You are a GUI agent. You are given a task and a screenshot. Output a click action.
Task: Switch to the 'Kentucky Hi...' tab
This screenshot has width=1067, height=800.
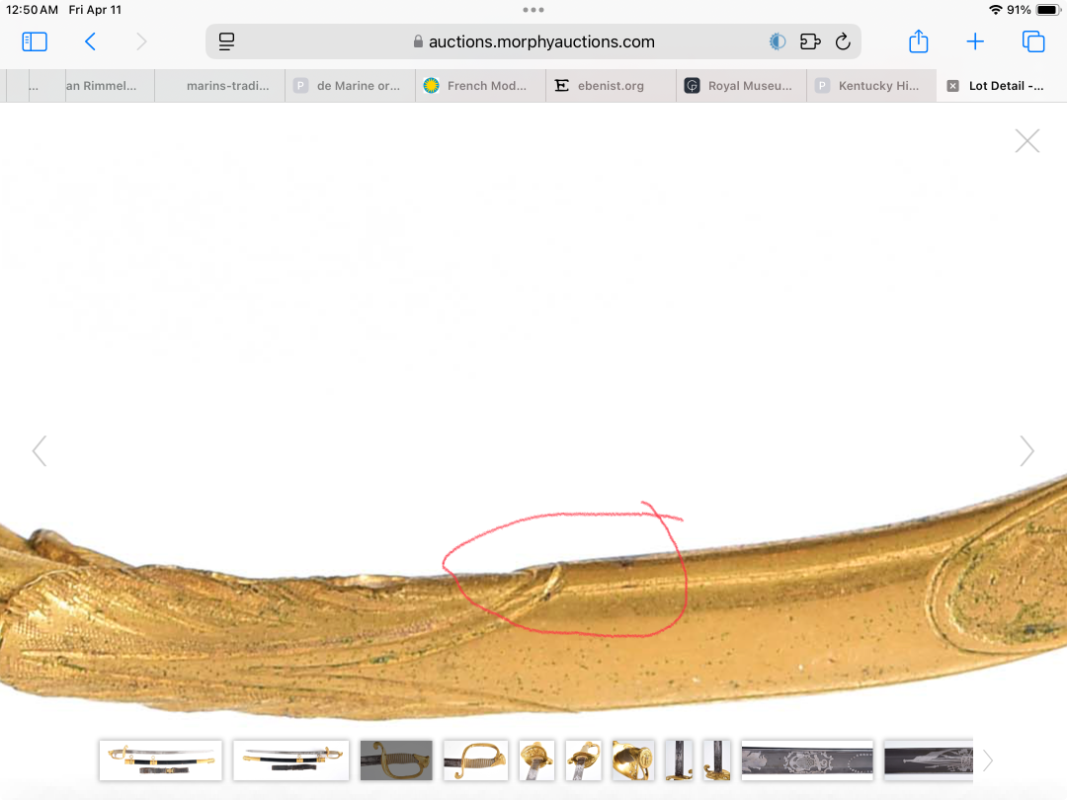tap(872, 86)
